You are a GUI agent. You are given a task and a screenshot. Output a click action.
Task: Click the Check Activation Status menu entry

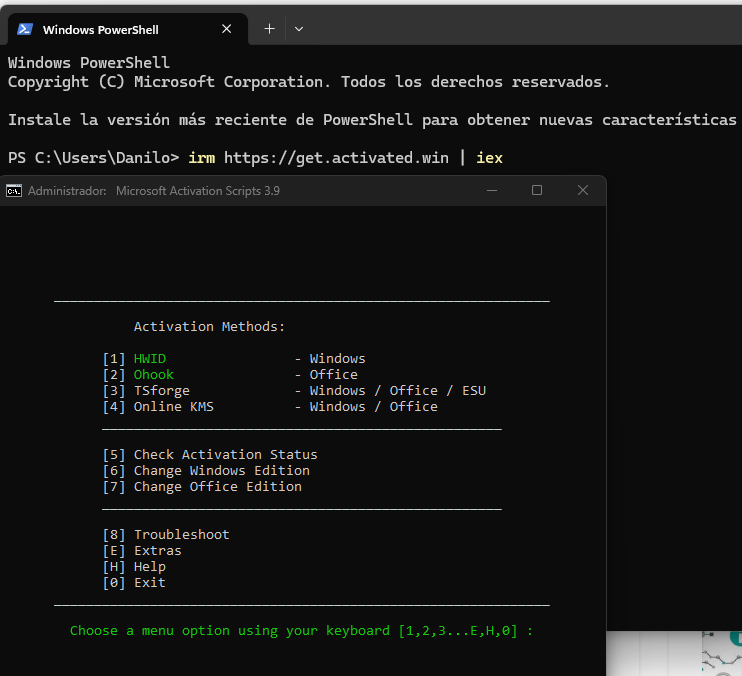click(225, 455)
